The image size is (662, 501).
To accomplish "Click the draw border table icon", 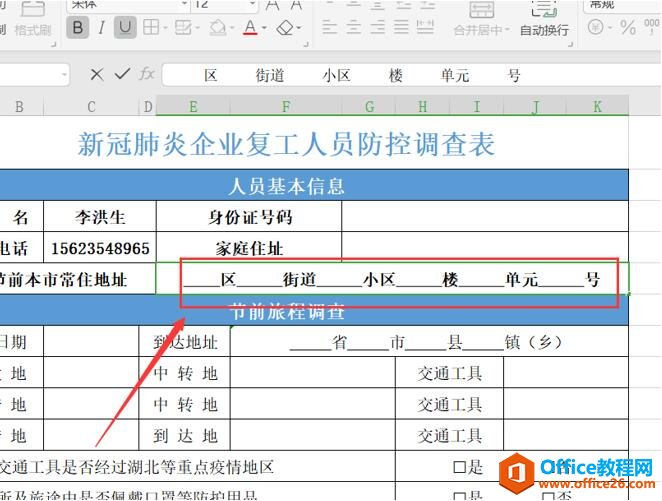I will point(183,27).
